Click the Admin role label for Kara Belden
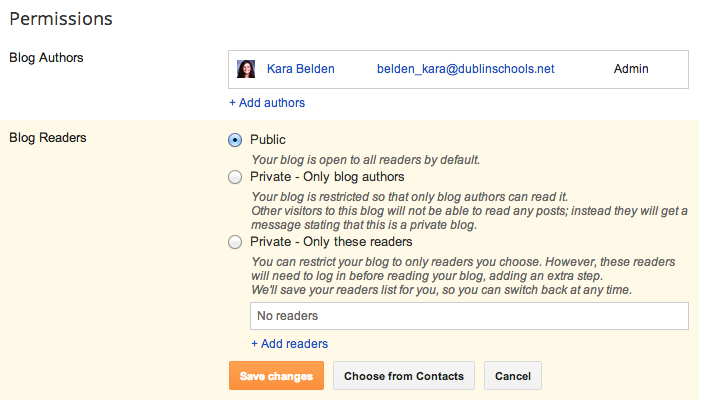706x409 pixels. [x=631, y=69]
